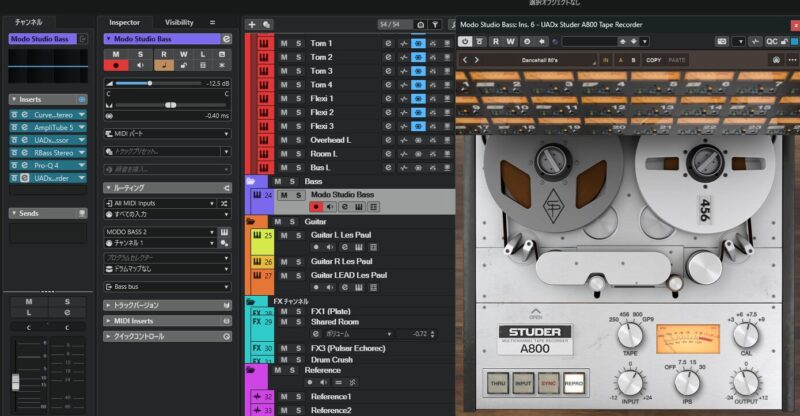The width and height of the screenshot is (800, 416).
Task: Click the A compare button in Studer plugin
Action: pyautogui.click(x=621, y=60)
